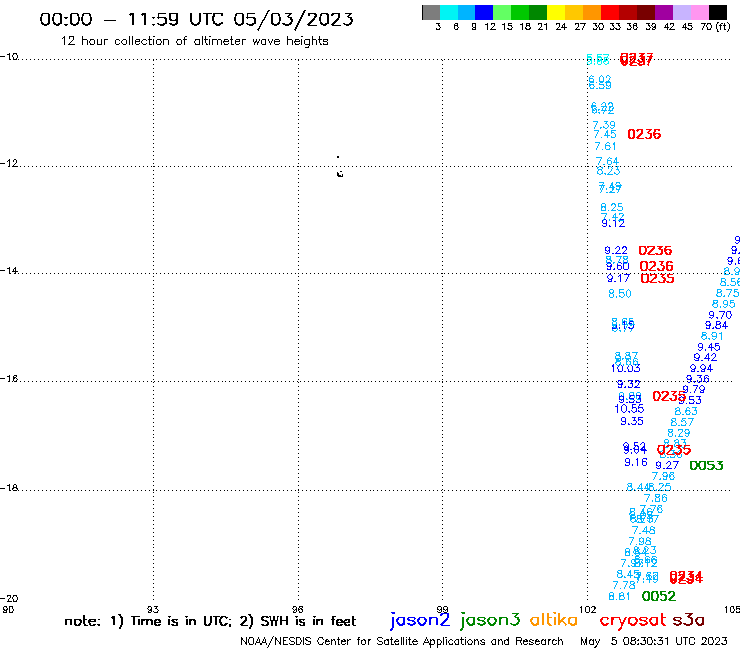Screen dimensions: 740x650
Task: Click the wave height value 9.16
Action: point(636,462)
